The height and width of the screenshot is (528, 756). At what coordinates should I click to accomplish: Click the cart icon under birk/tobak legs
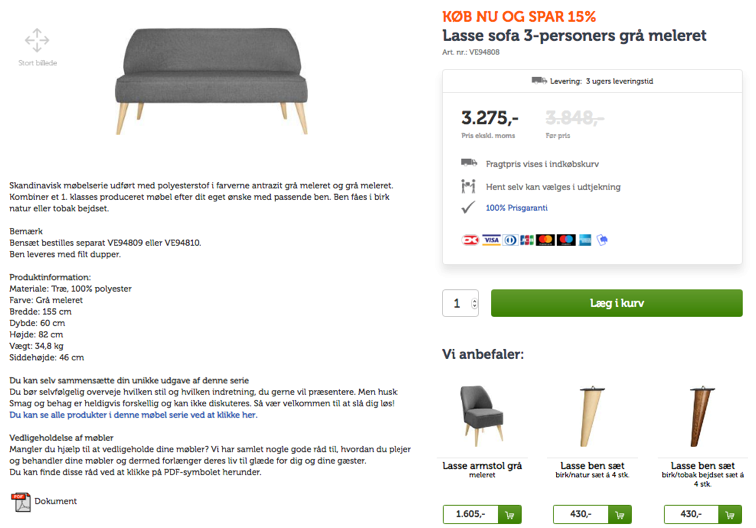point(732,515)
